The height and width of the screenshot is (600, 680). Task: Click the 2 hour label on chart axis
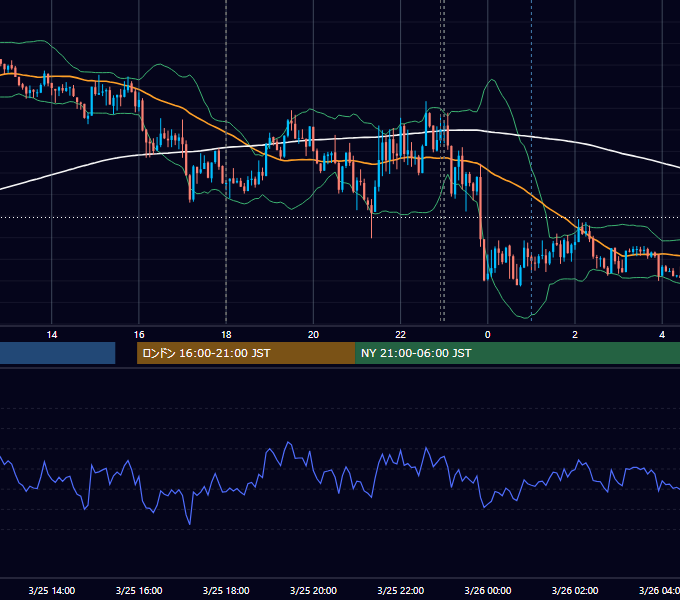[x=575, y=335]
